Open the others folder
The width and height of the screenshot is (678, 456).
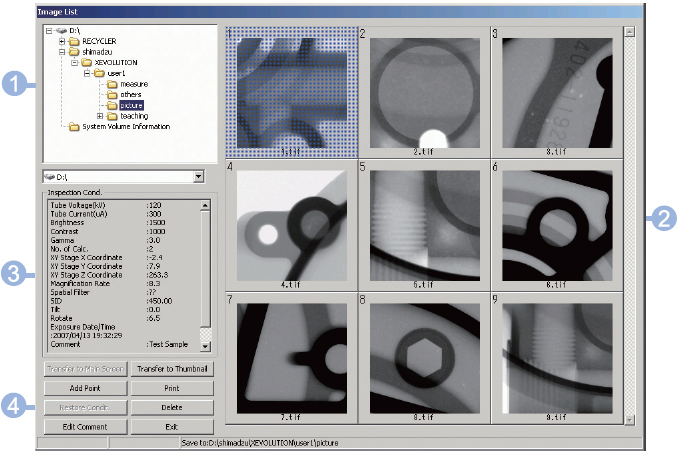click(132, 95)
